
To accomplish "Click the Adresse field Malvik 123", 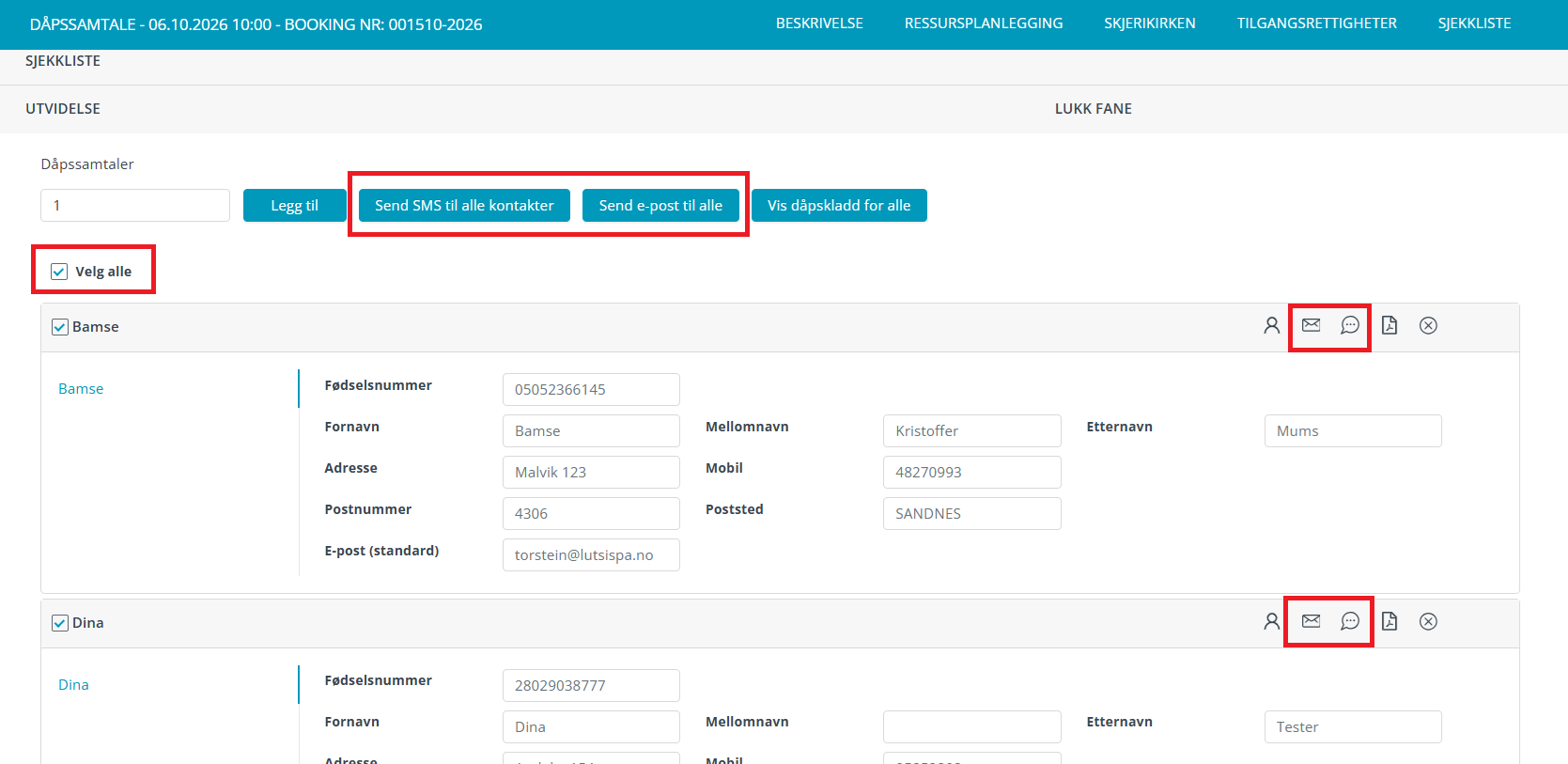I will point(591,472).
